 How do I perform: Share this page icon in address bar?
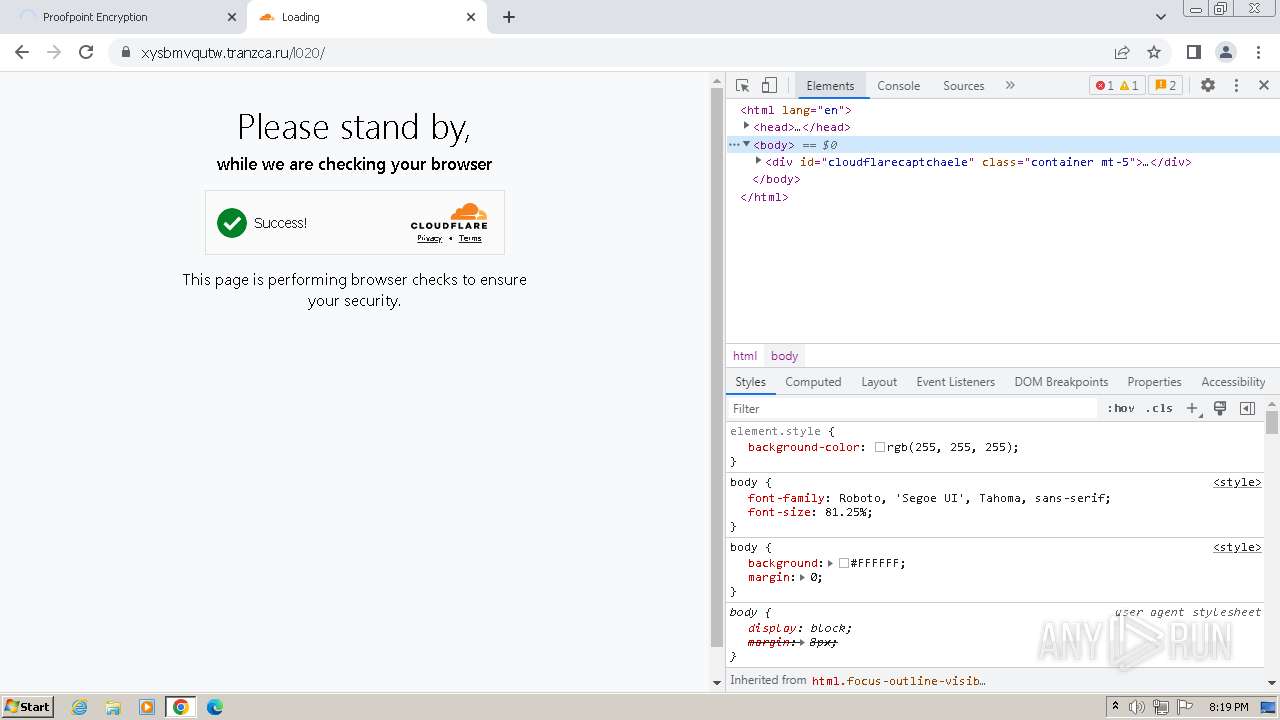tap(1122, 52)
